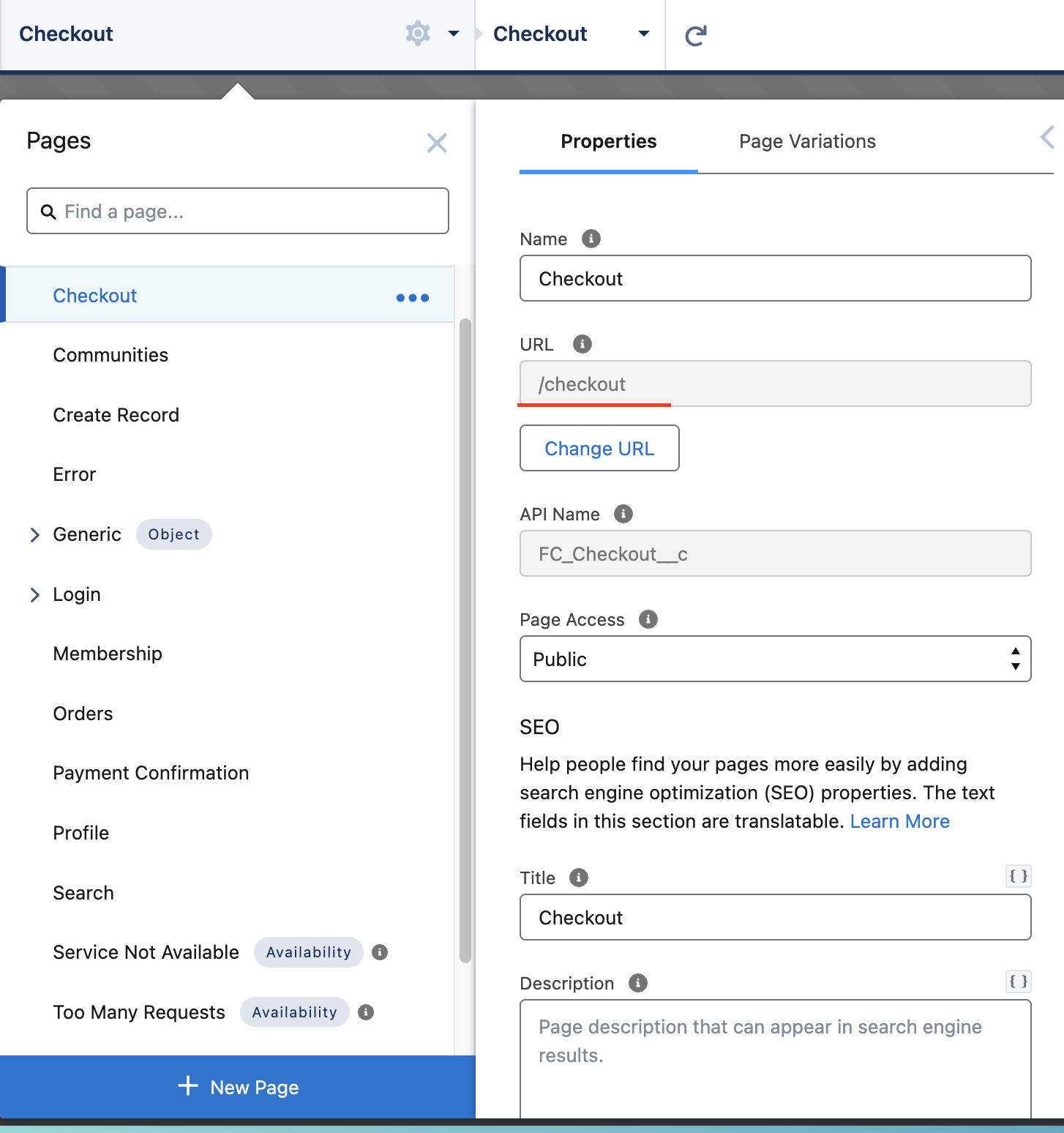Select the Communities page
This screenshot has height=1133, width=1064.
tap(110, 355)
